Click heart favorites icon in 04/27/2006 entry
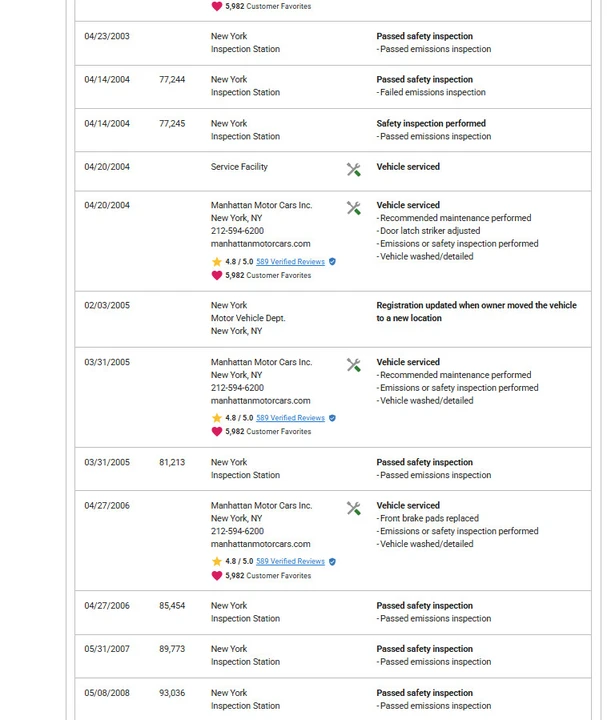This screenshot has width=607, height=720. coord(217,576)
